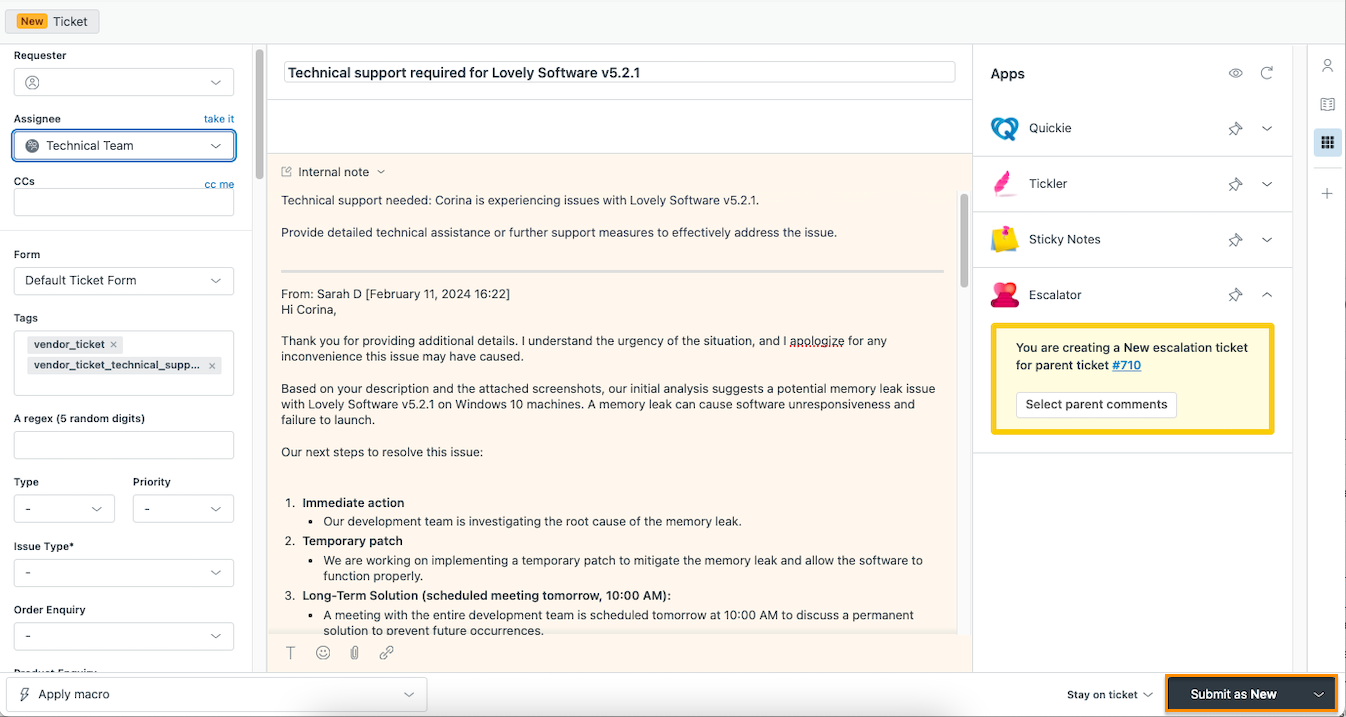
Task: Open the Issue Type dropdown
Action: [124, 573]
